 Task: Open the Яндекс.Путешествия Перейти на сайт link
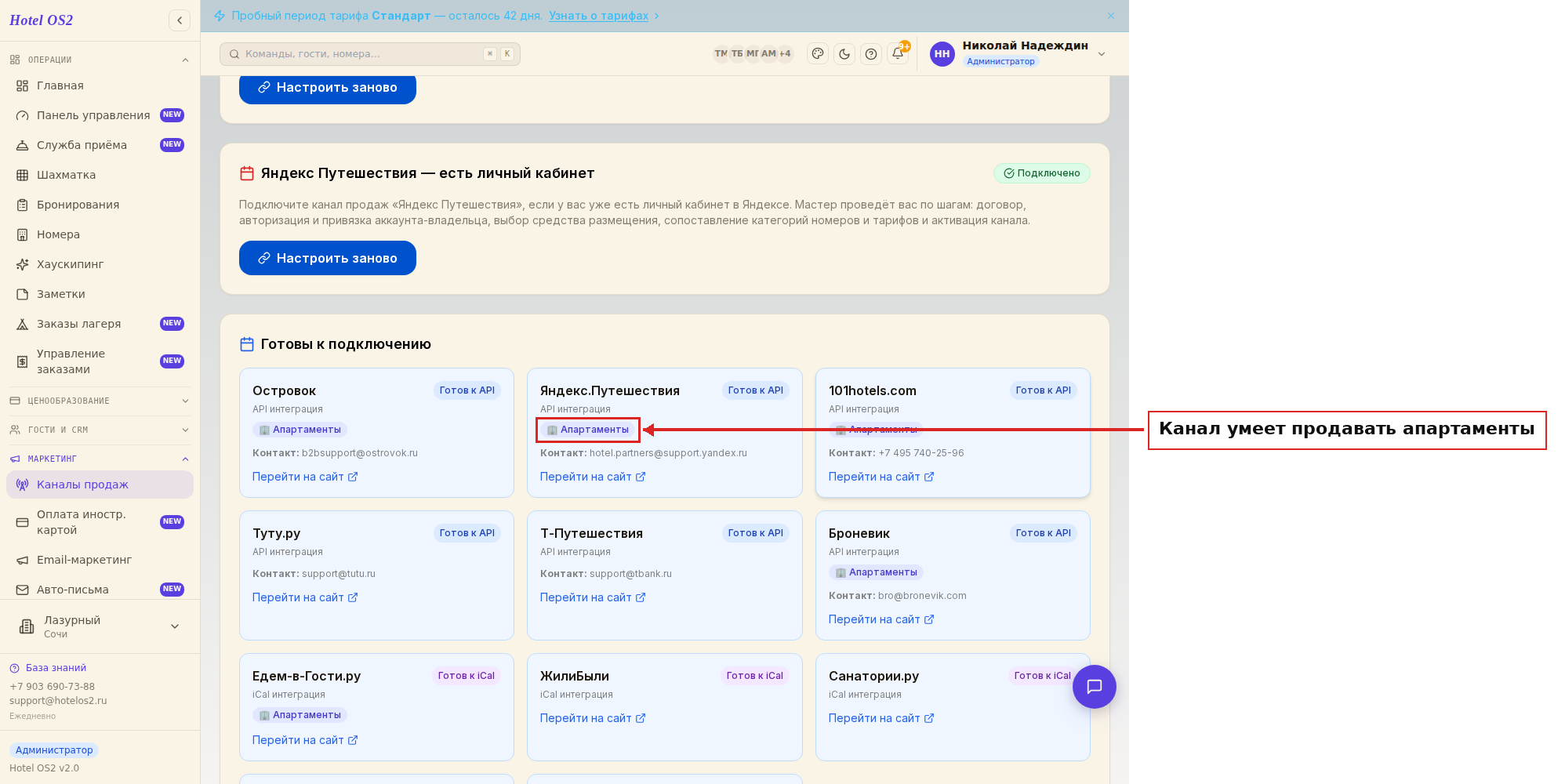coord(593,477)
